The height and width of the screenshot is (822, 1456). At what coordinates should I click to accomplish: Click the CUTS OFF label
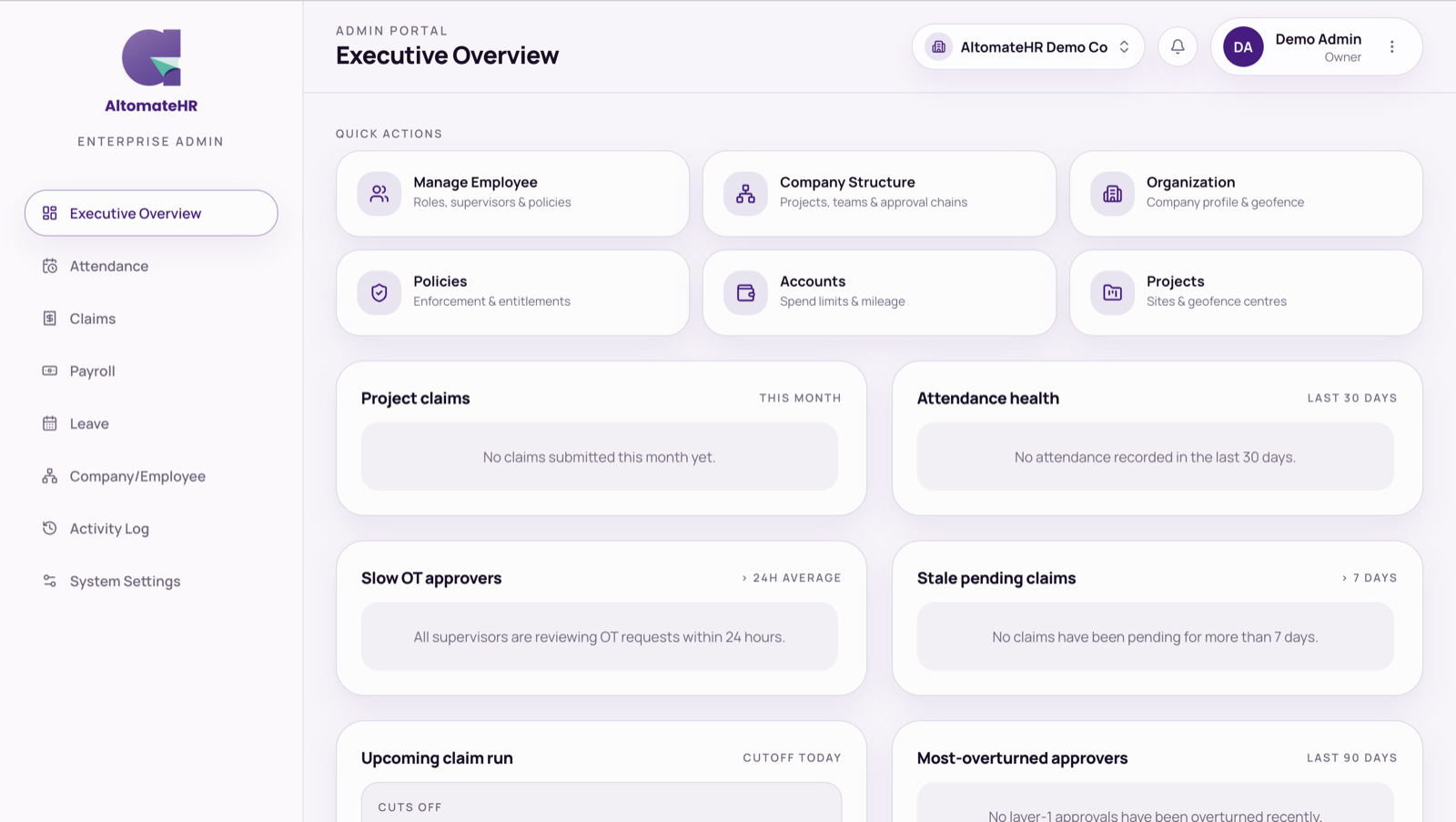click(409, 807)
